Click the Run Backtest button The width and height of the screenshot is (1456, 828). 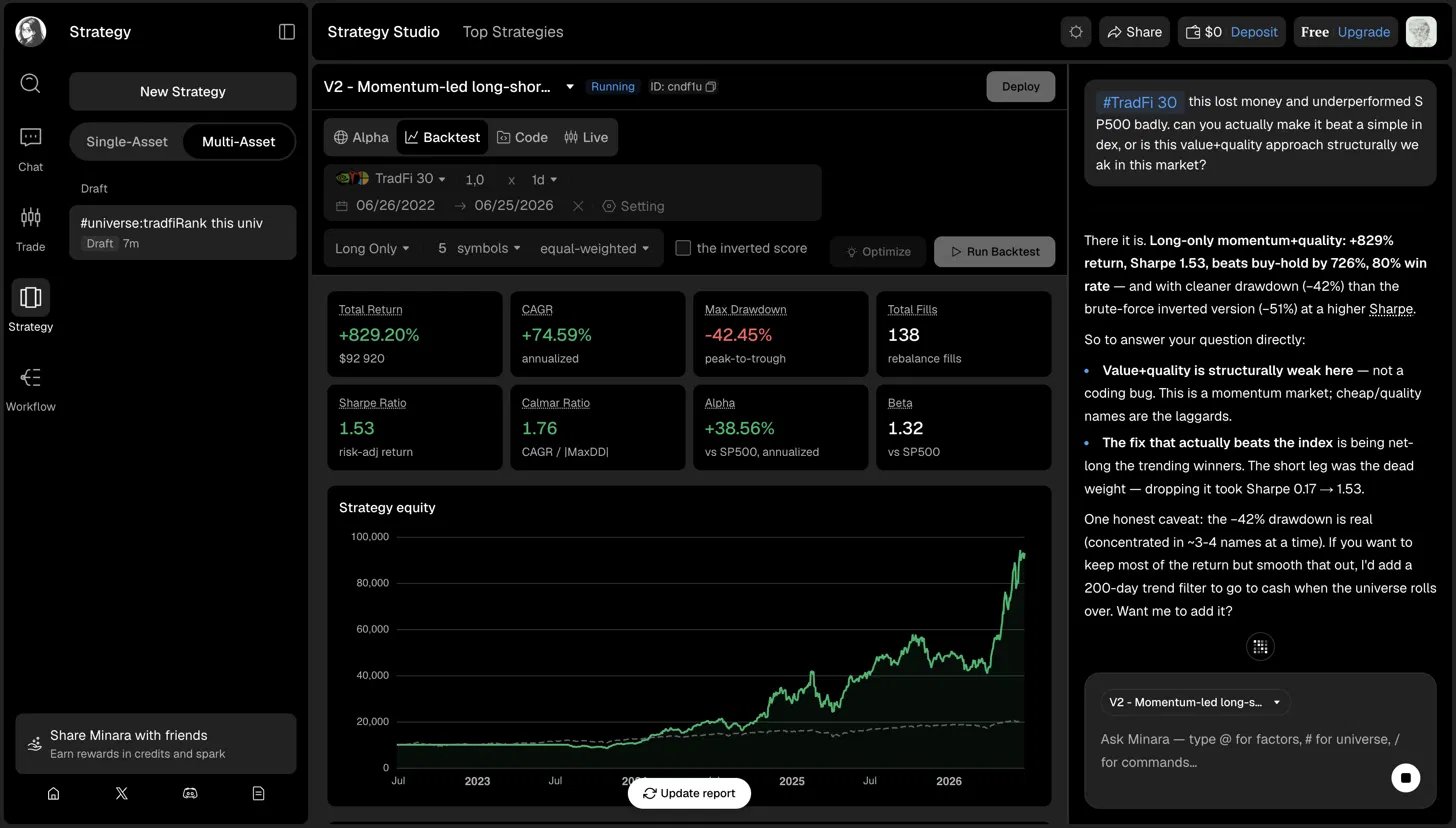click(994, 252)
